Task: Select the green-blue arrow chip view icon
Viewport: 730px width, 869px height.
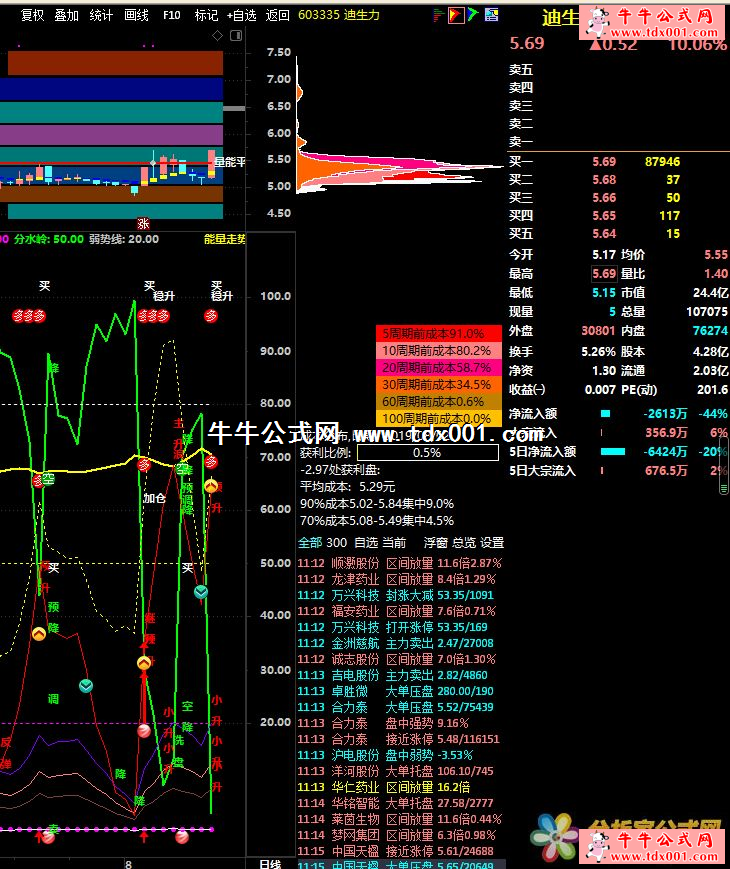Action: click(473, 15)
